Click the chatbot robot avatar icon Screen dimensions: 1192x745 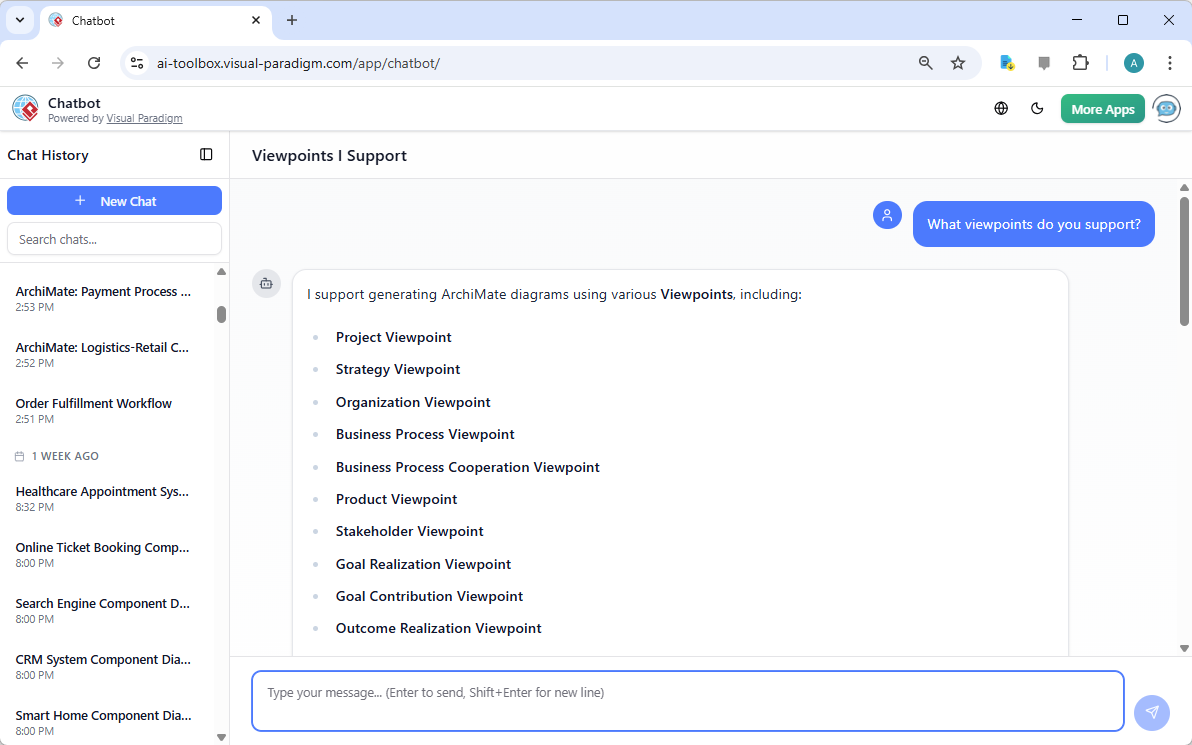[1166, 109]
